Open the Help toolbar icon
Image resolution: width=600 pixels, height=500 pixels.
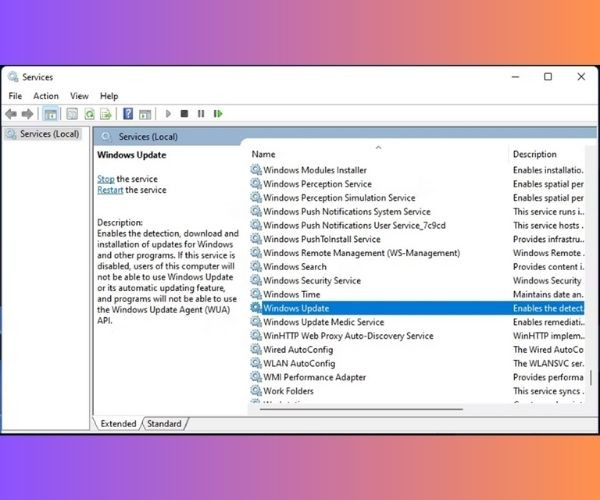click(x=128, y=114)
